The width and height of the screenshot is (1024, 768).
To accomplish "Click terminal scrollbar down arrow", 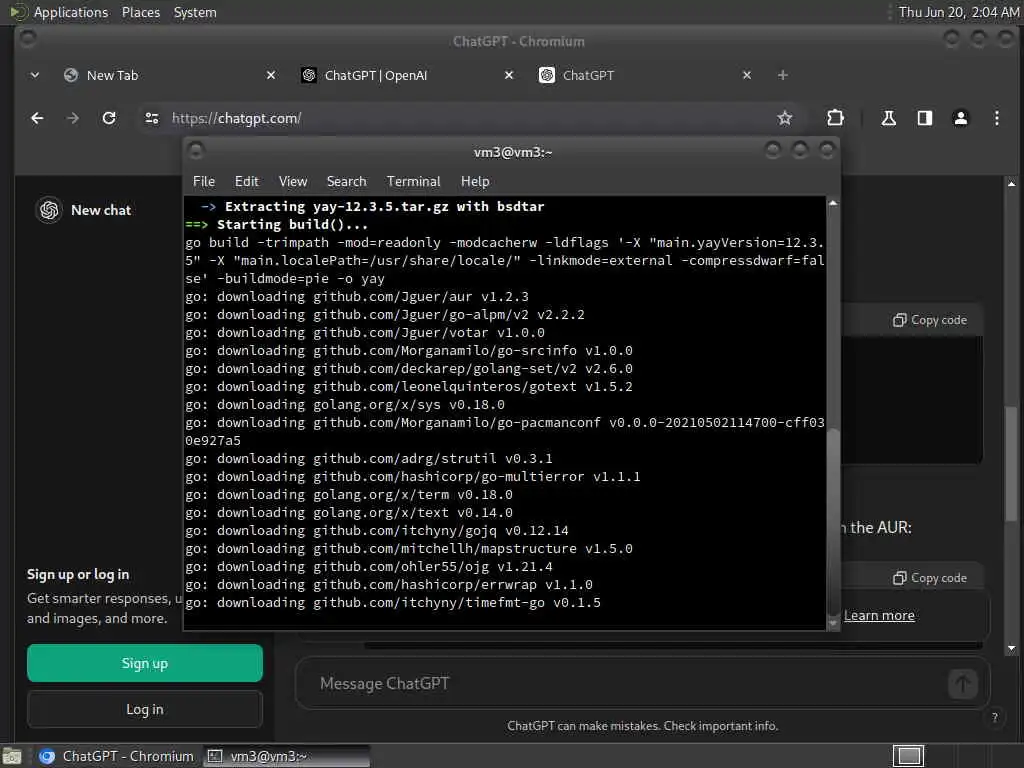I will (833, 623).
